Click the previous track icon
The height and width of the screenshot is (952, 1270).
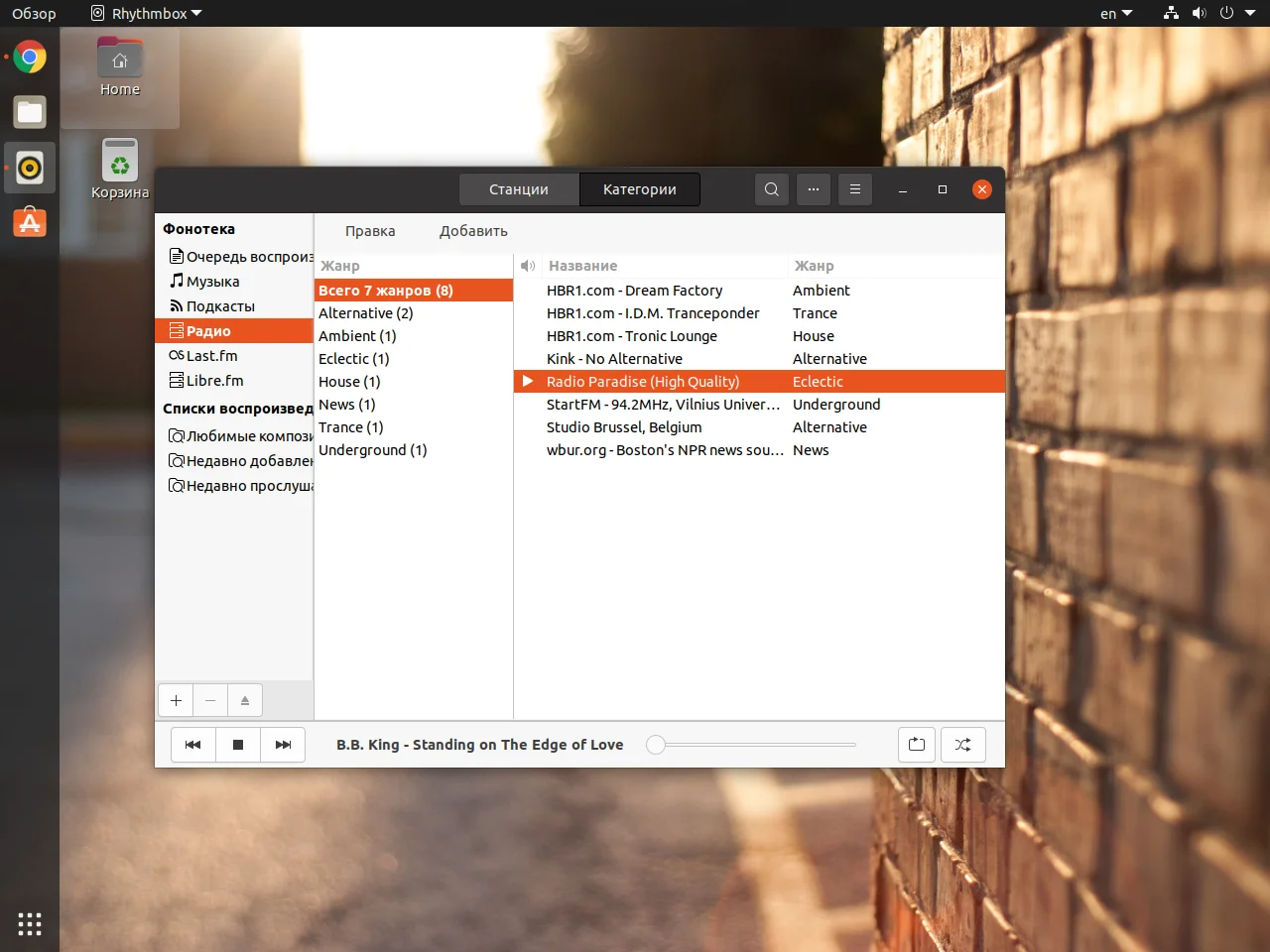[192, 745]
